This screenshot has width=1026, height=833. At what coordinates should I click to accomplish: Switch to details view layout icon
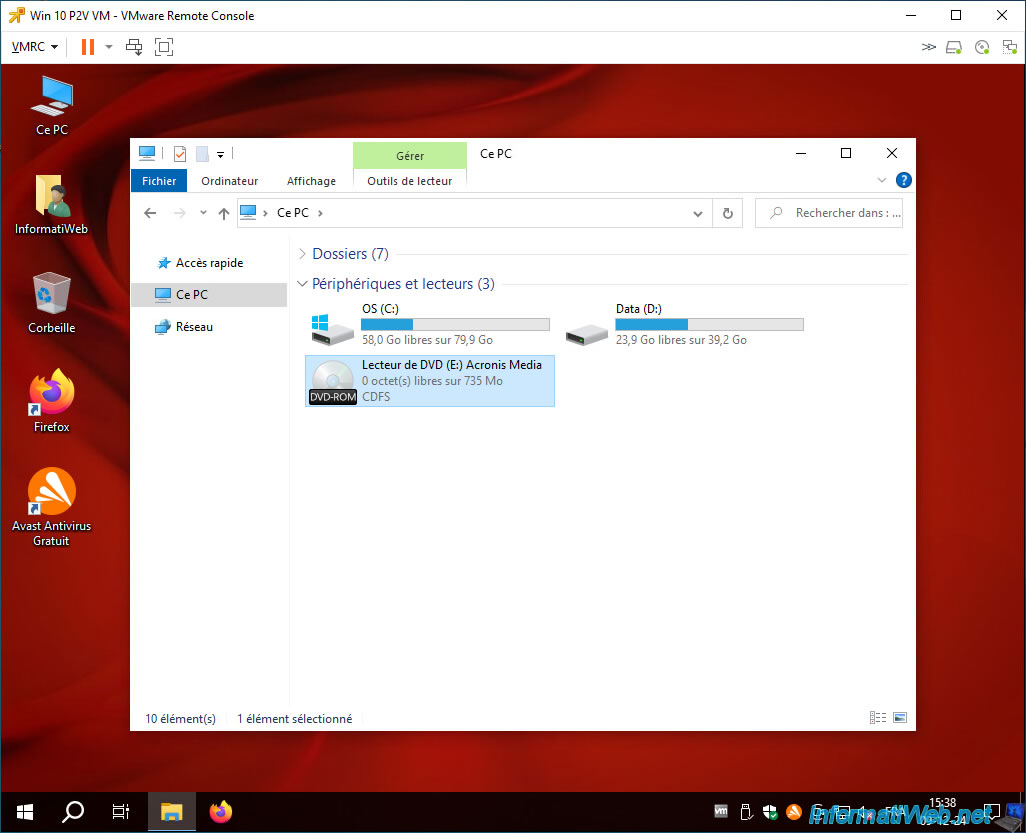pyautogui.click(x=877, y=718)
